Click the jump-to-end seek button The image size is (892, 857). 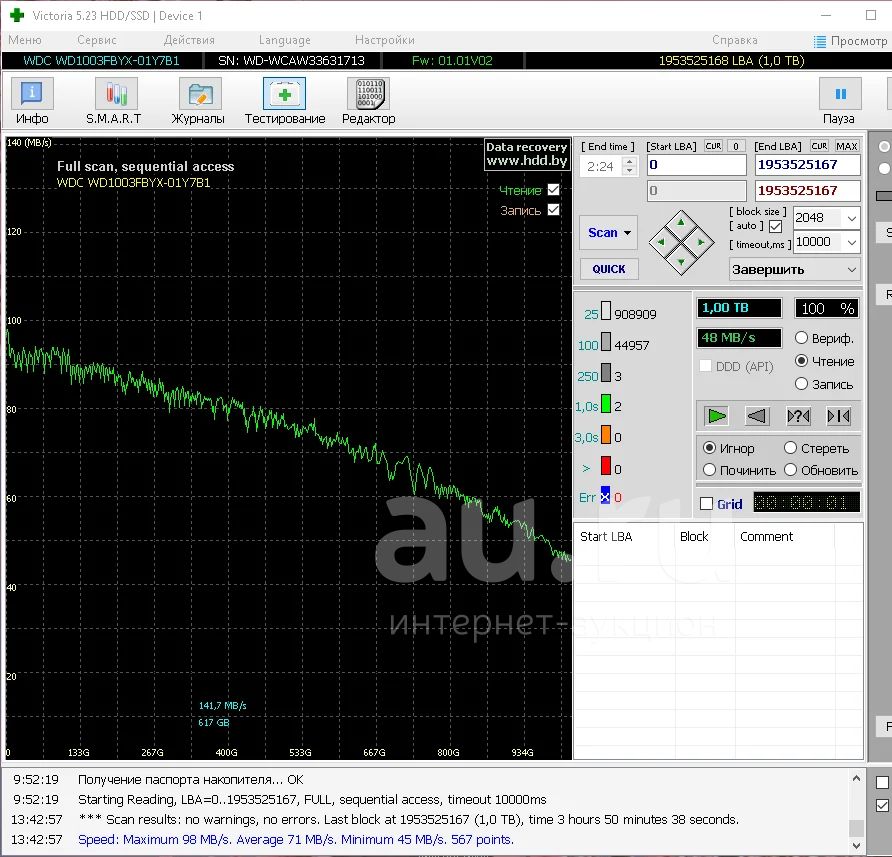[x=839, y=417]
